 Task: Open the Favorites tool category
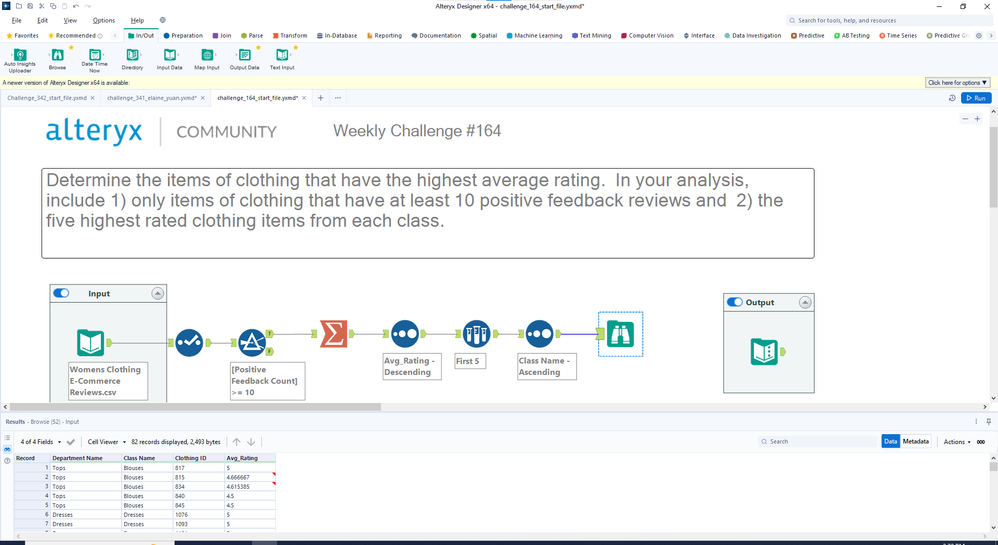pyautogui.click(x=22, y=36)
